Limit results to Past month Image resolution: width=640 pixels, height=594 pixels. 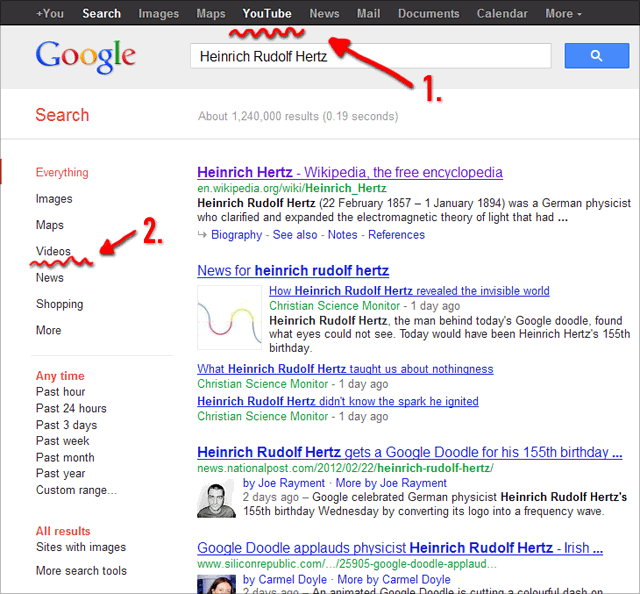point(65,457)
